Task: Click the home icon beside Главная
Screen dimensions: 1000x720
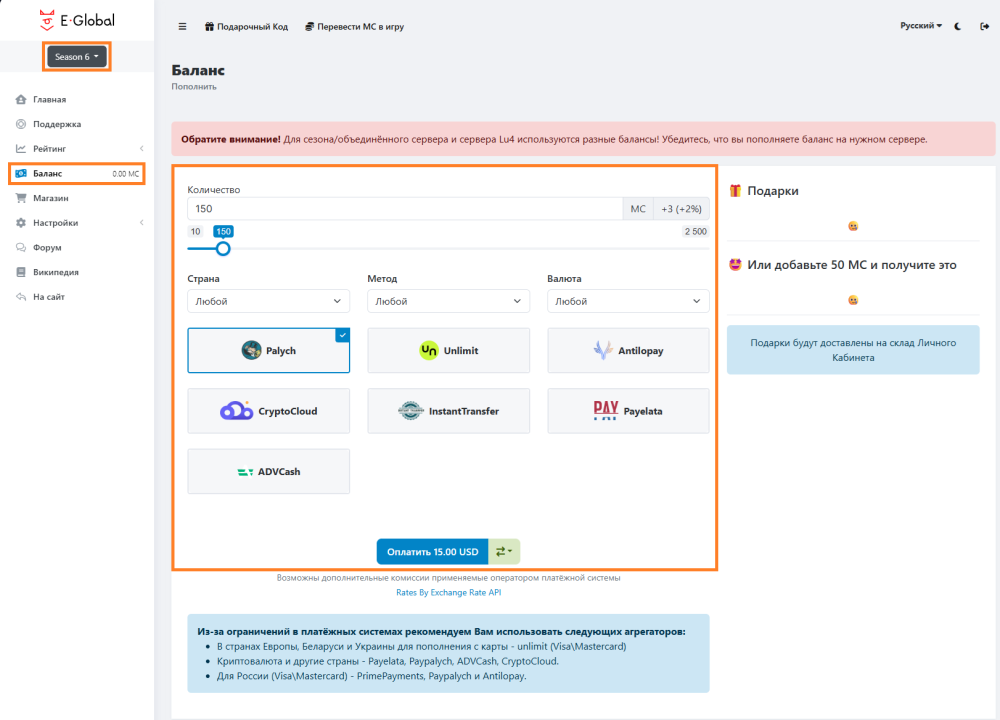Action: click(x=21, y=100)
